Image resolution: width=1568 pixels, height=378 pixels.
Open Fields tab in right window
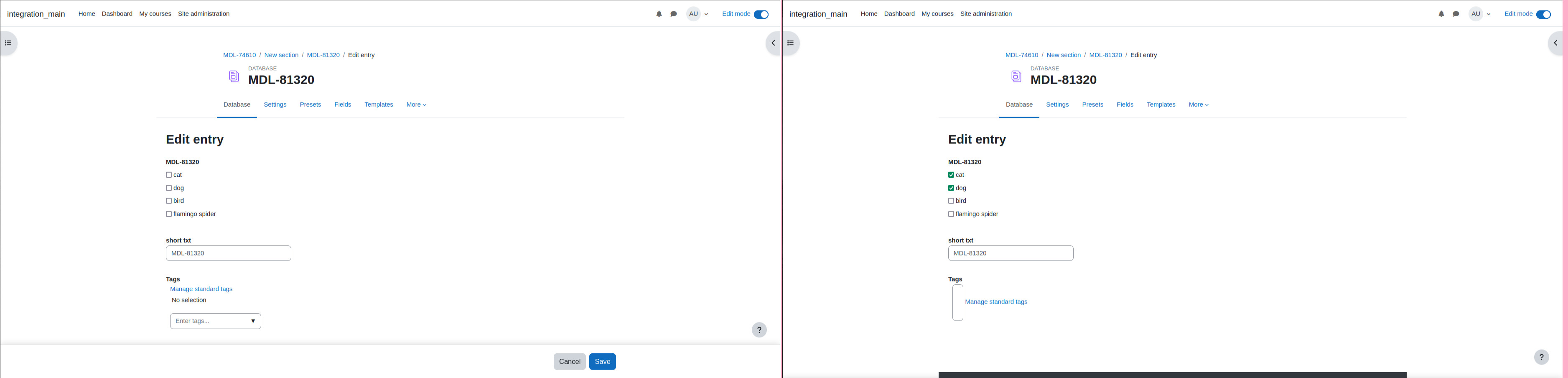tap(1125, 105)
